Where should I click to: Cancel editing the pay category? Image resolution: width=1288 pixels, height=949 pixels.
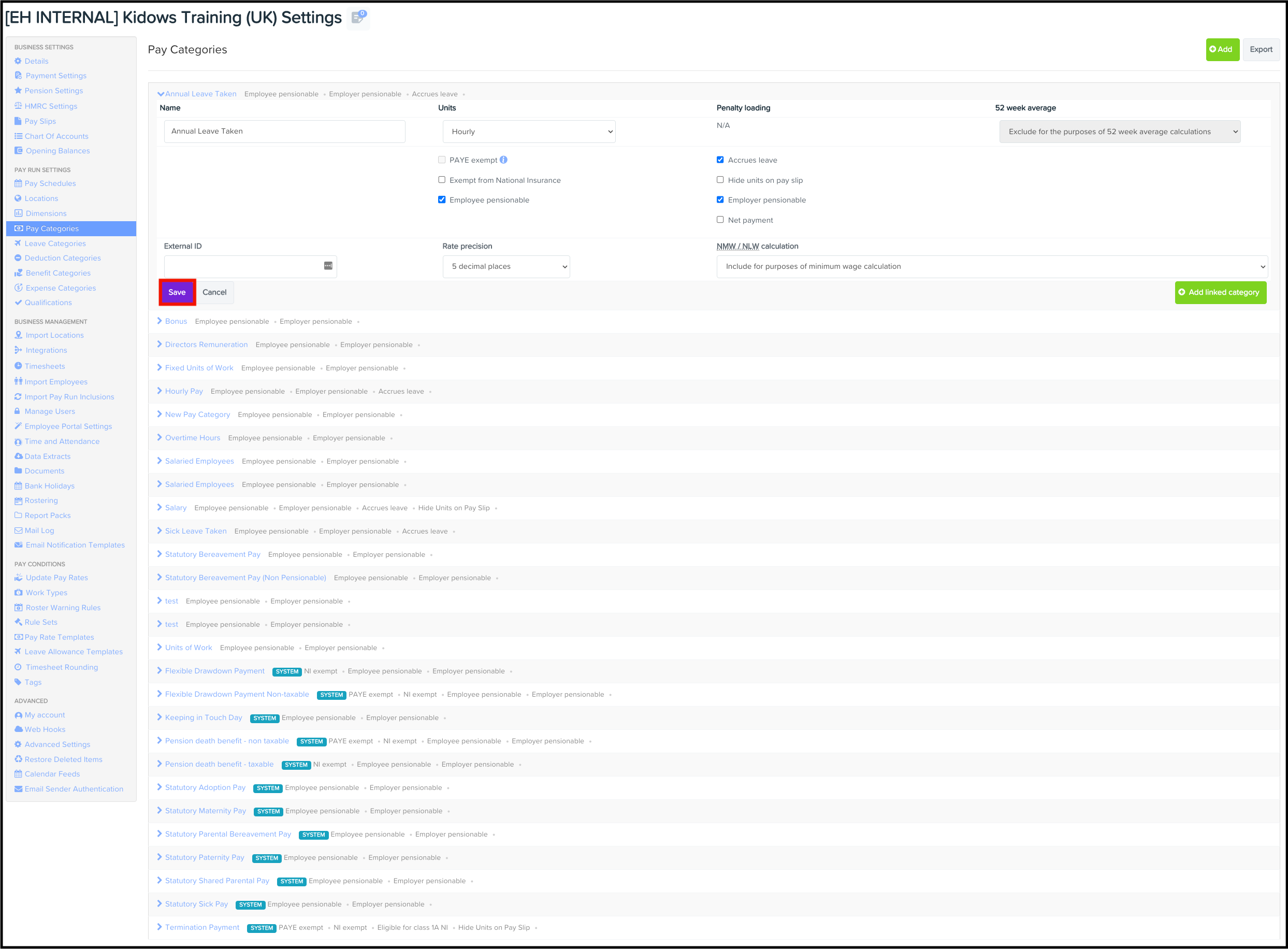coord(214,292)
